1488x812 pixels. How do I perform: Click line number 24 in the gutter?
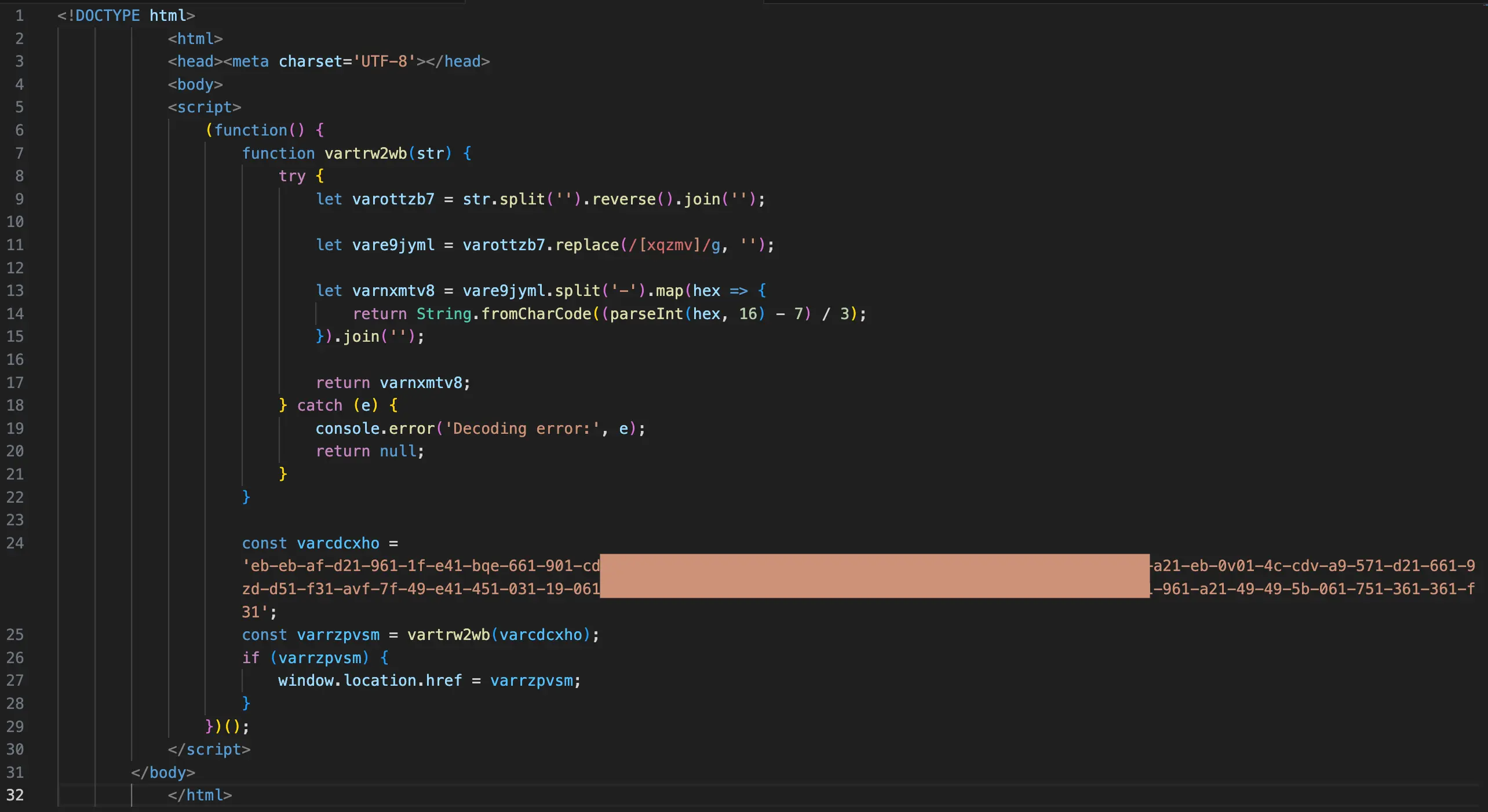click(x=15, y=543)
